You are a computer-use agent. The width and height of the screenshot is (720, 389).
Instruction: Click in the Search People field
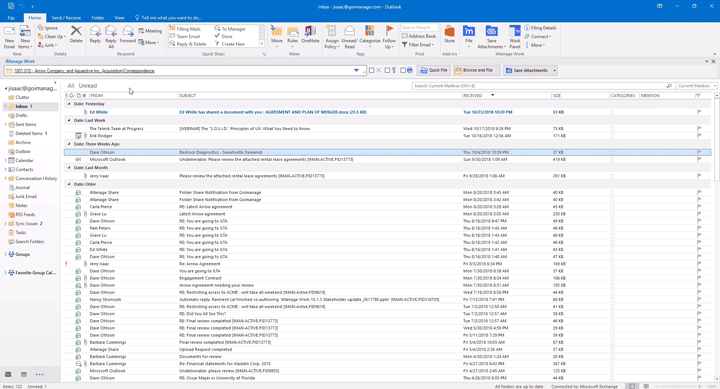419,28
